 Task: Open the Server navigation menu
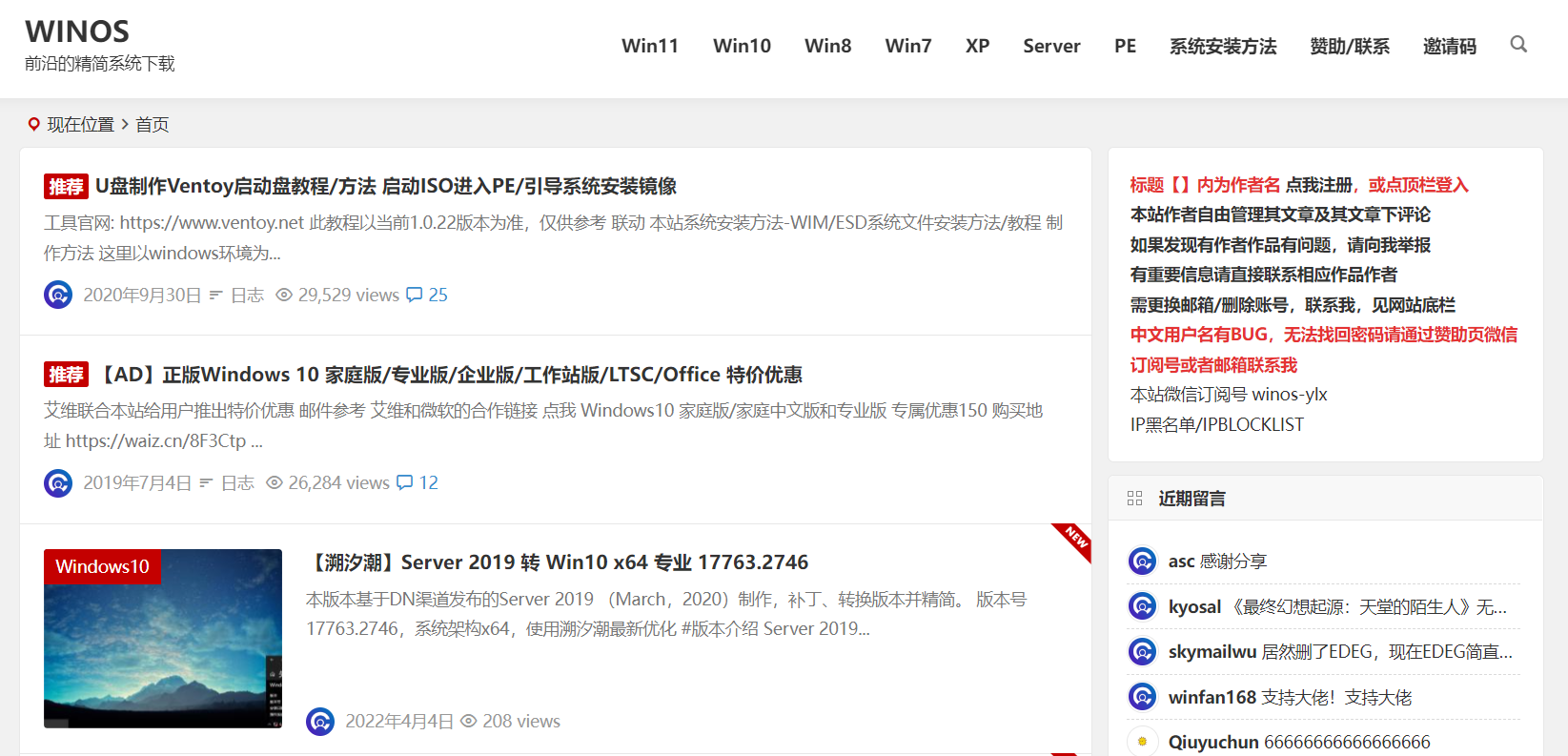1051,46
